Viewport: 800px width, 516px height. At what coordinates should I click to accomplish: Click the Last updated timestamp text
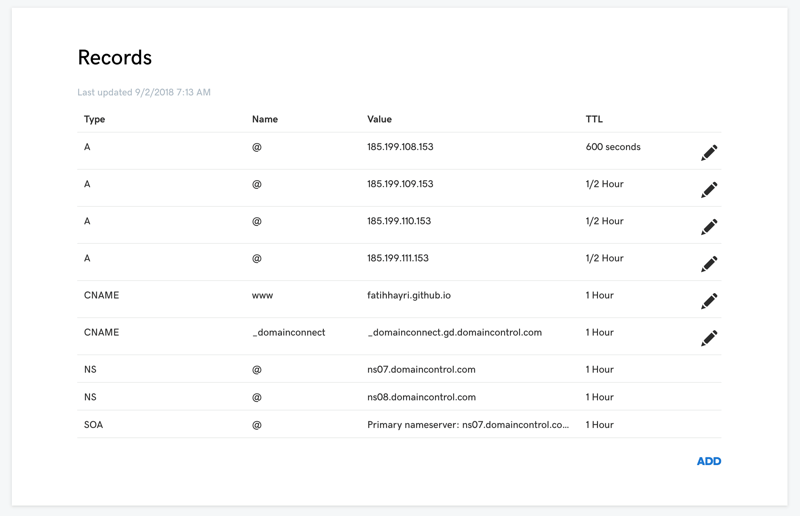pyautogui.click(x=144, y=92)
